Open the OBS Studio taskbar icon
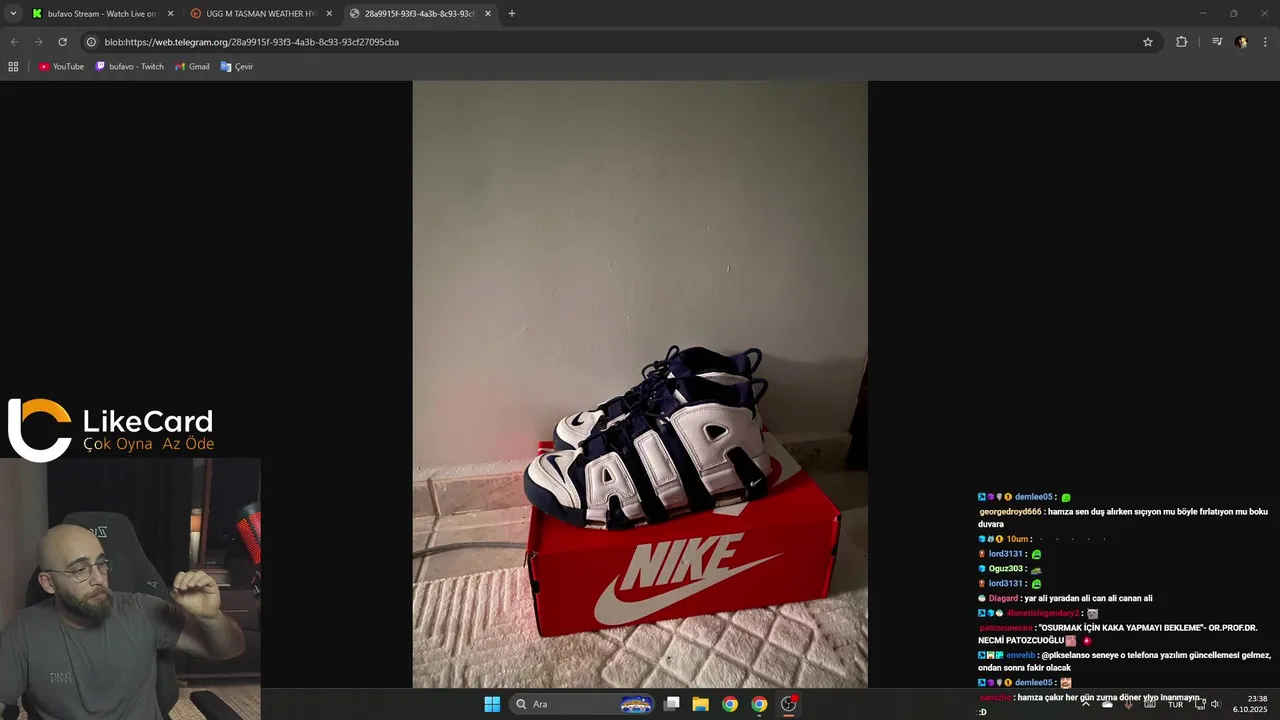Screen dimensions: 1280x720 [x=788, y=704]
